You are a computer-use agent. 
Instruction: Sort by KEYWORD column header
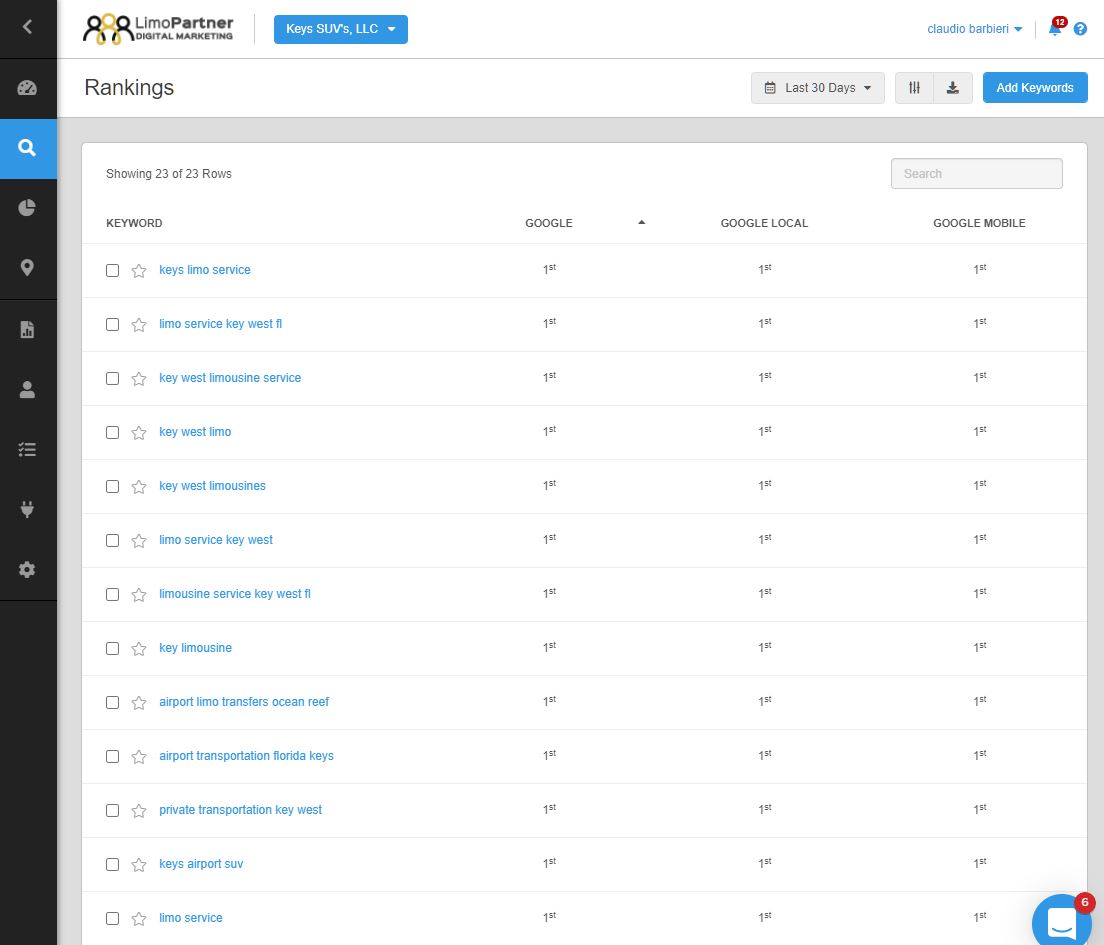[134, 223]
